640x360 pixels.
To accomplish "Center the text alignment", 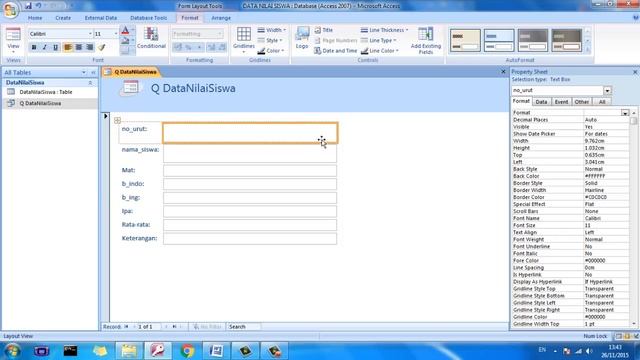I will pyautogui.click(x=78, y=47).
